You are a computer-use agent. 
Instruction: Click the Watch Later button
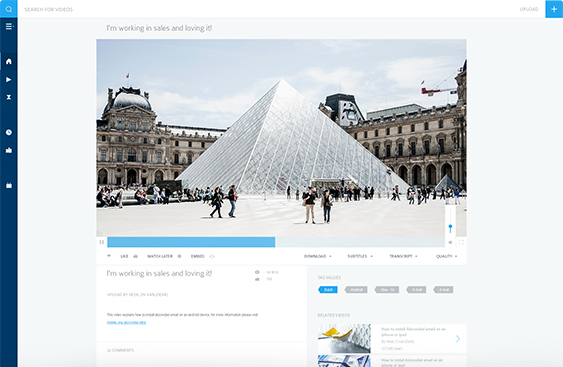(164, 256)
